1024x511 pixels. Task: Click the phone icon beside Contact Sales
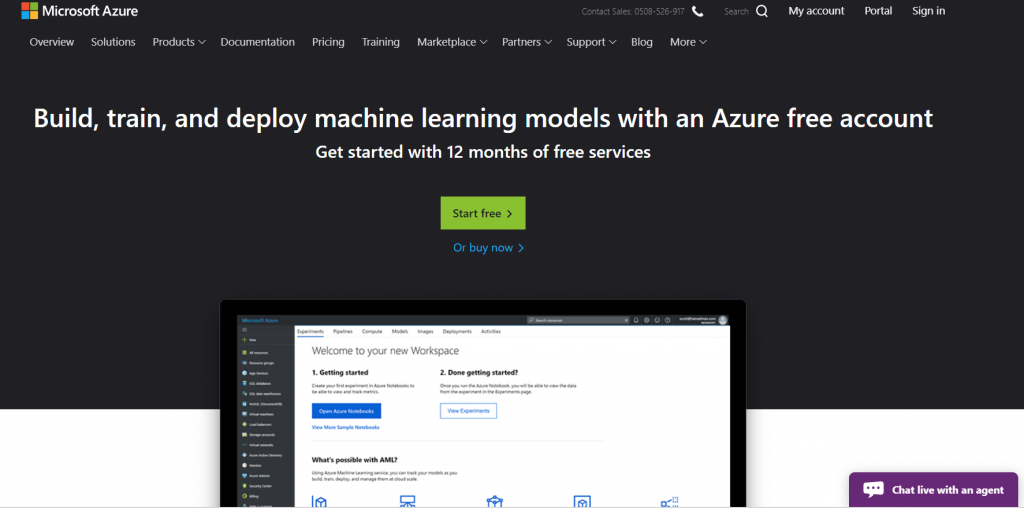697,11
